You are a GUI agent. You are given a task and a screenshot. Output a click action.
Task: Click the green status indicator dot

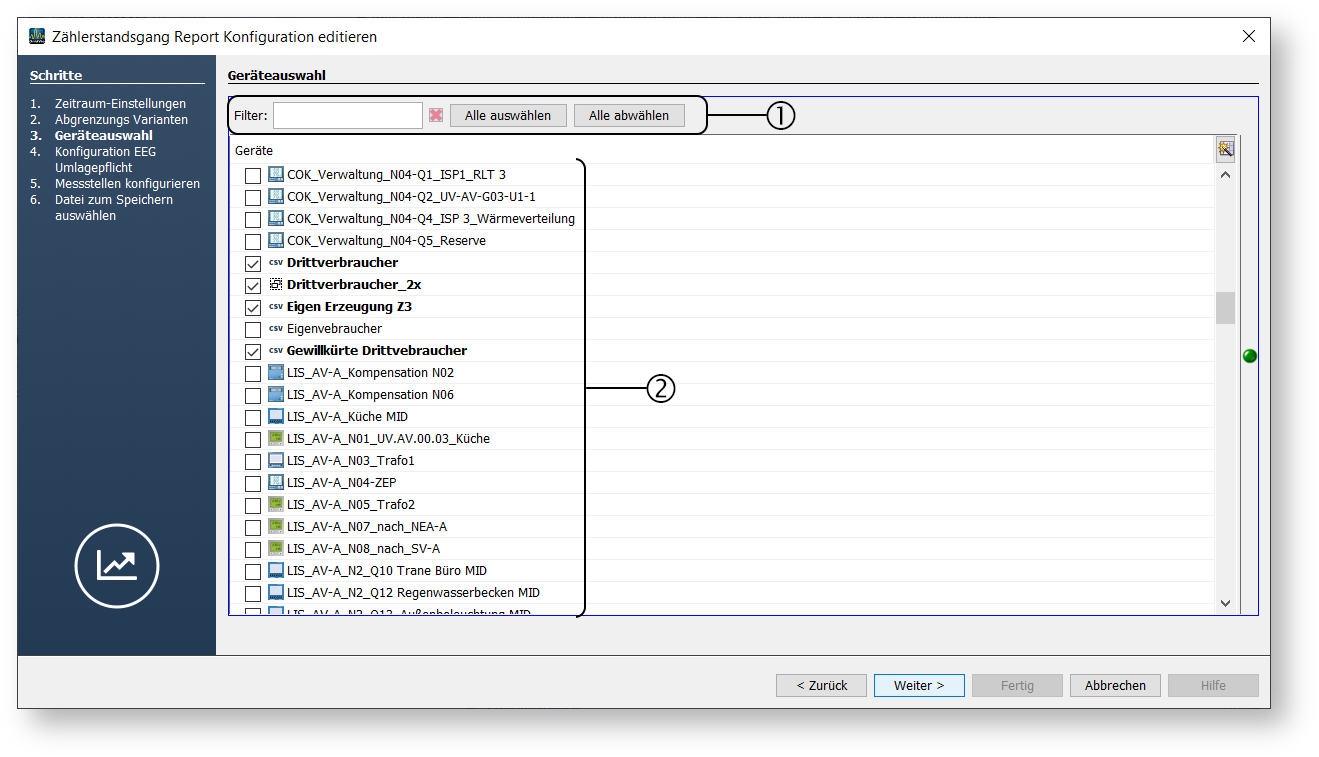tap(1249, 356)
